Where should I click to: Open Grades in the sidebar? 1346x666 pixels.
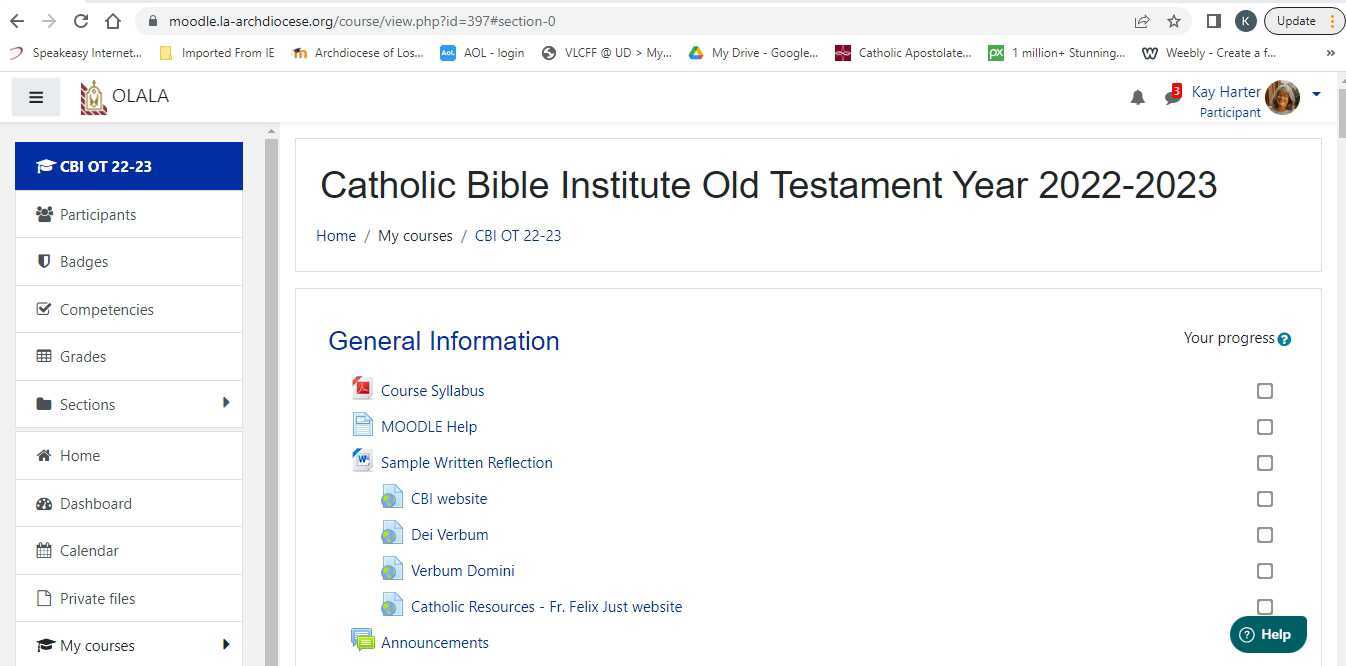83,357
